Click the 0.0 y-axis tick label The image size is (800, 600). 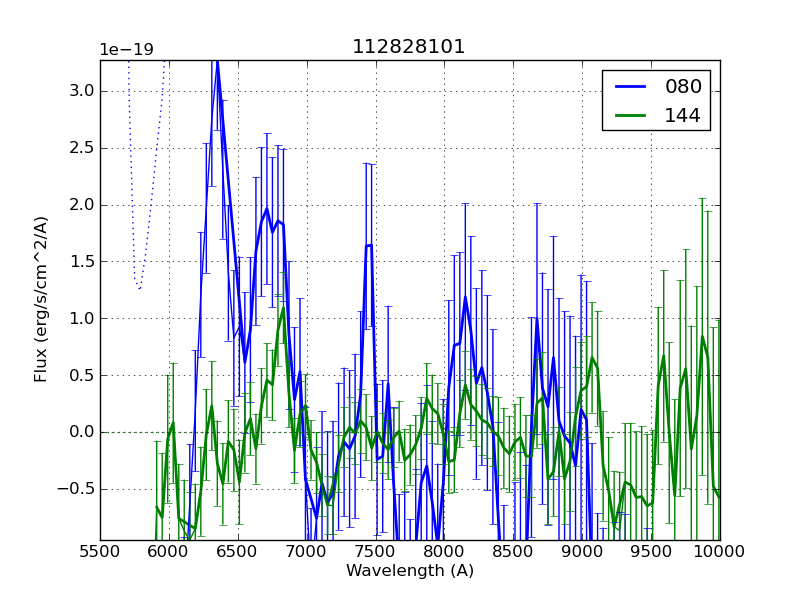pos(80,432)
